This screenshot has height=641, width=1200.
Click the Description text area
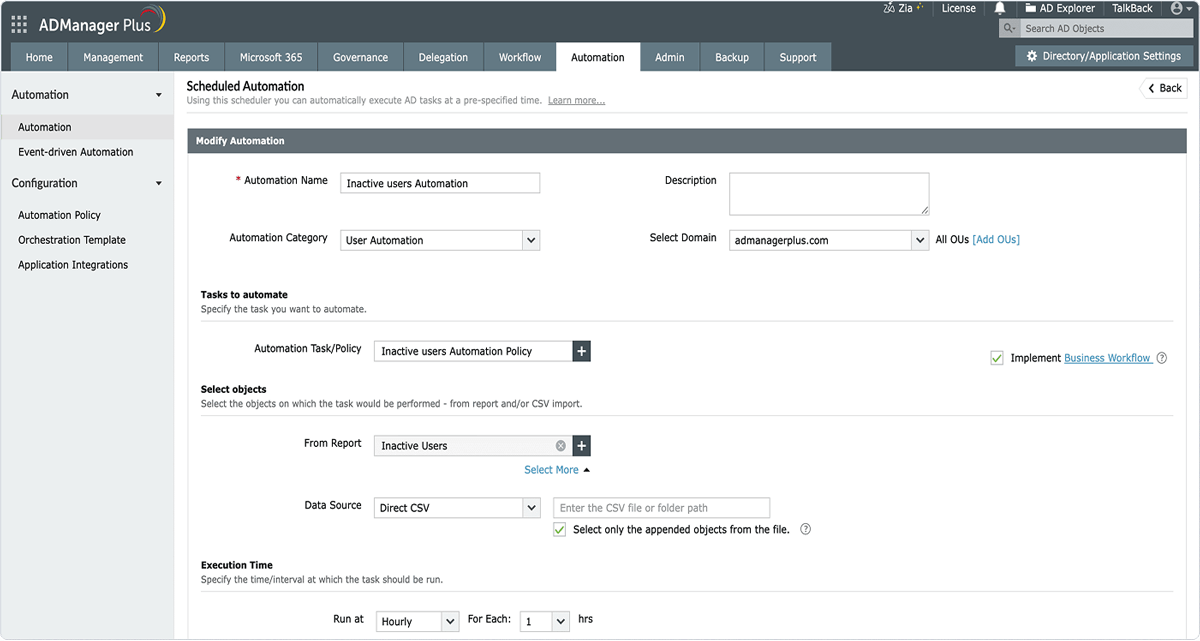point(829,194)
